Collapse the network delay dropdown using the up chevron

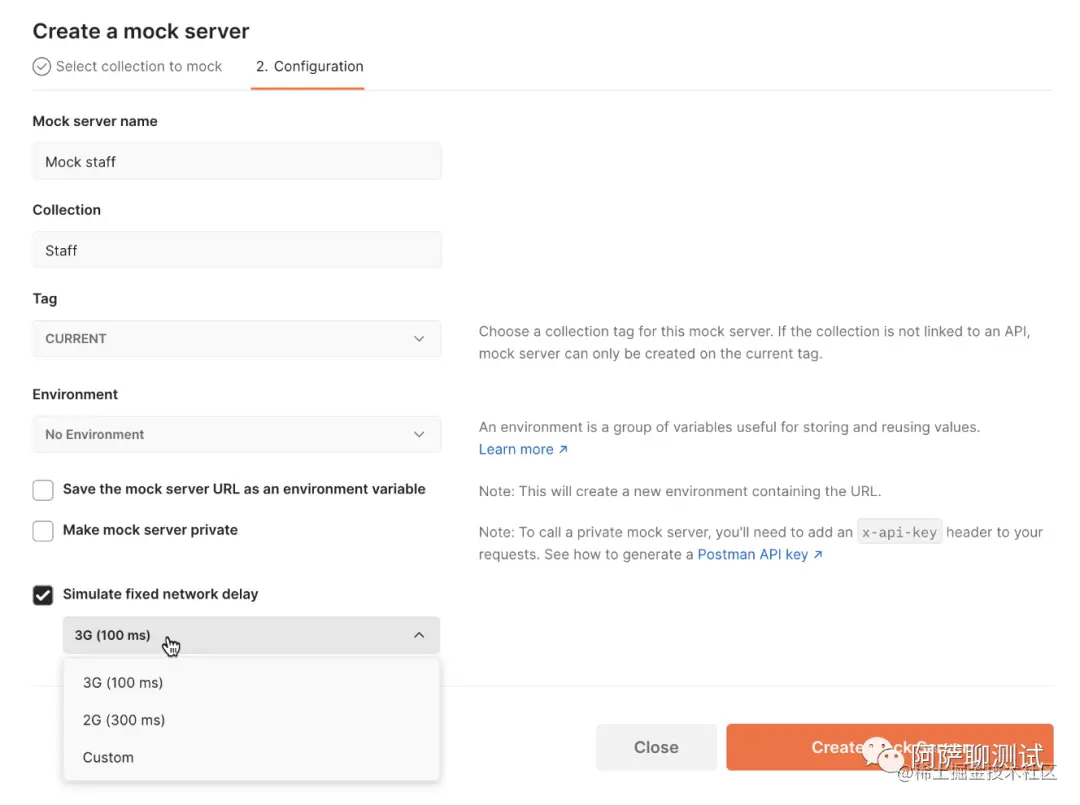point(419,635)
